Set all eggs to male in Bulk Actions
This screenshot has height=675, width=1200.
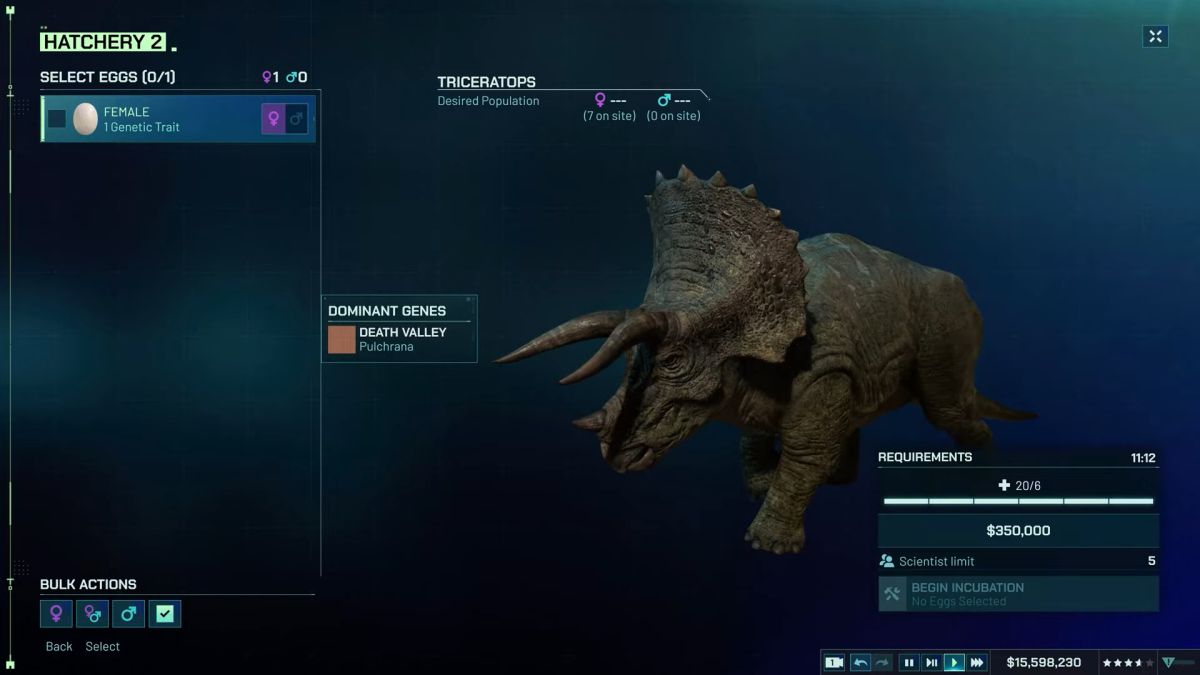[128, 614]
